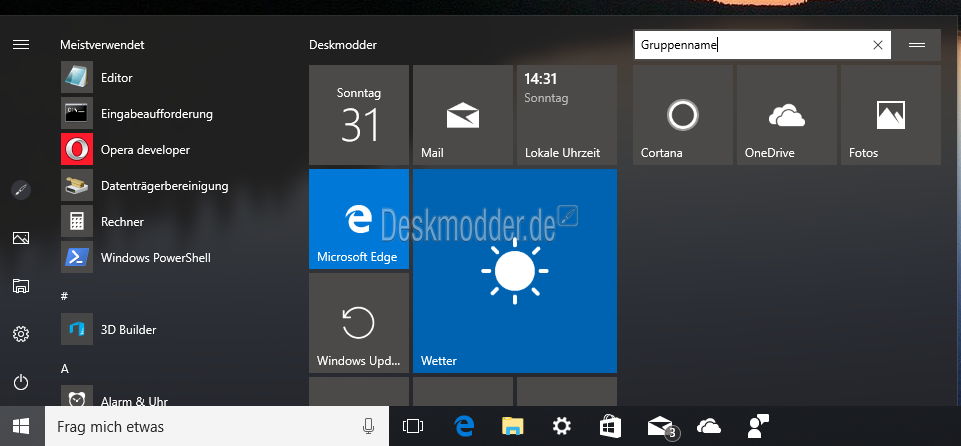Click the '#' letter section header
Viewport: 961px width, 446px height.
coord(64,295)
